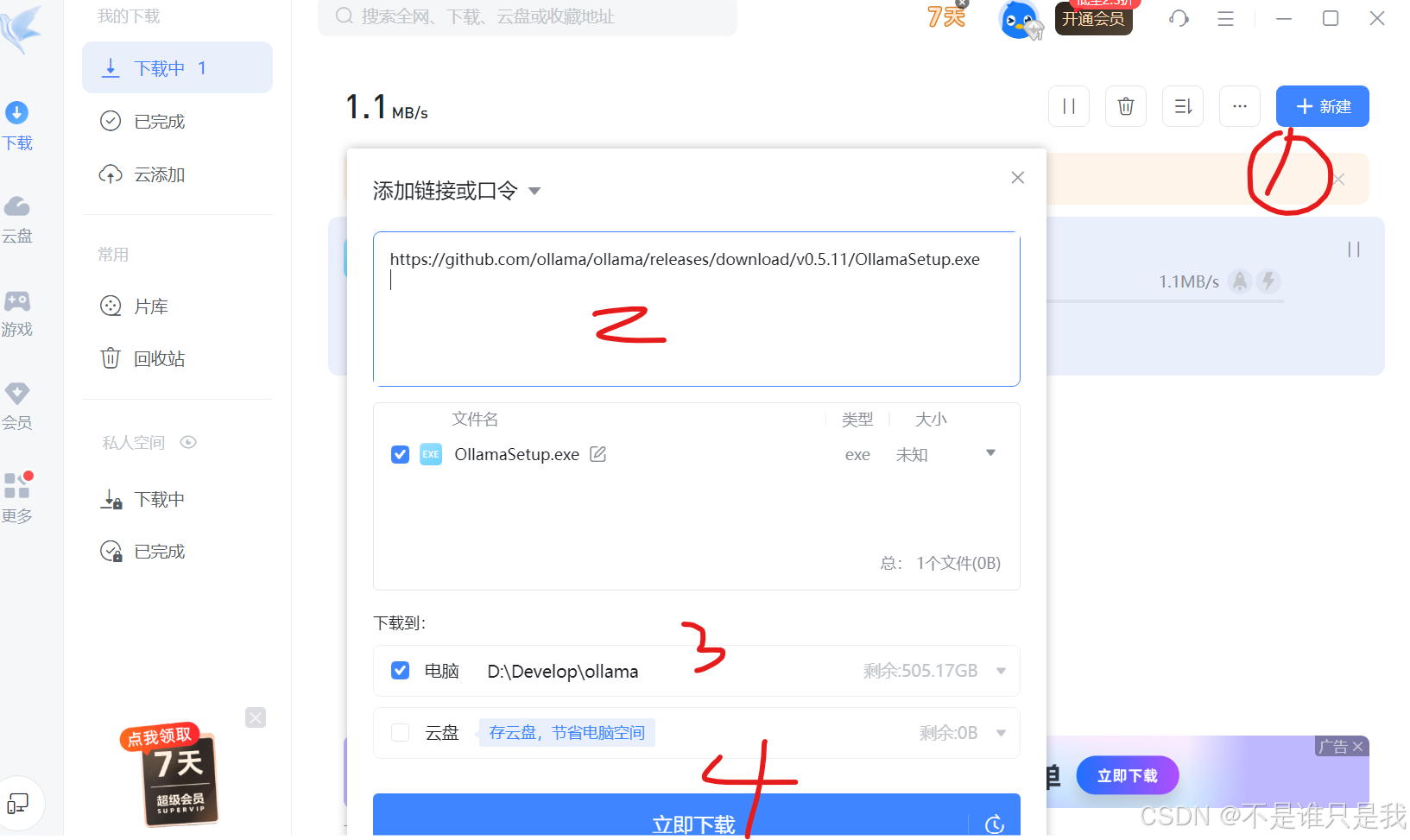This screenshot has height=840, width=1410.
Task: Delete selected tasks with the trash icon
Action: 1126,106
